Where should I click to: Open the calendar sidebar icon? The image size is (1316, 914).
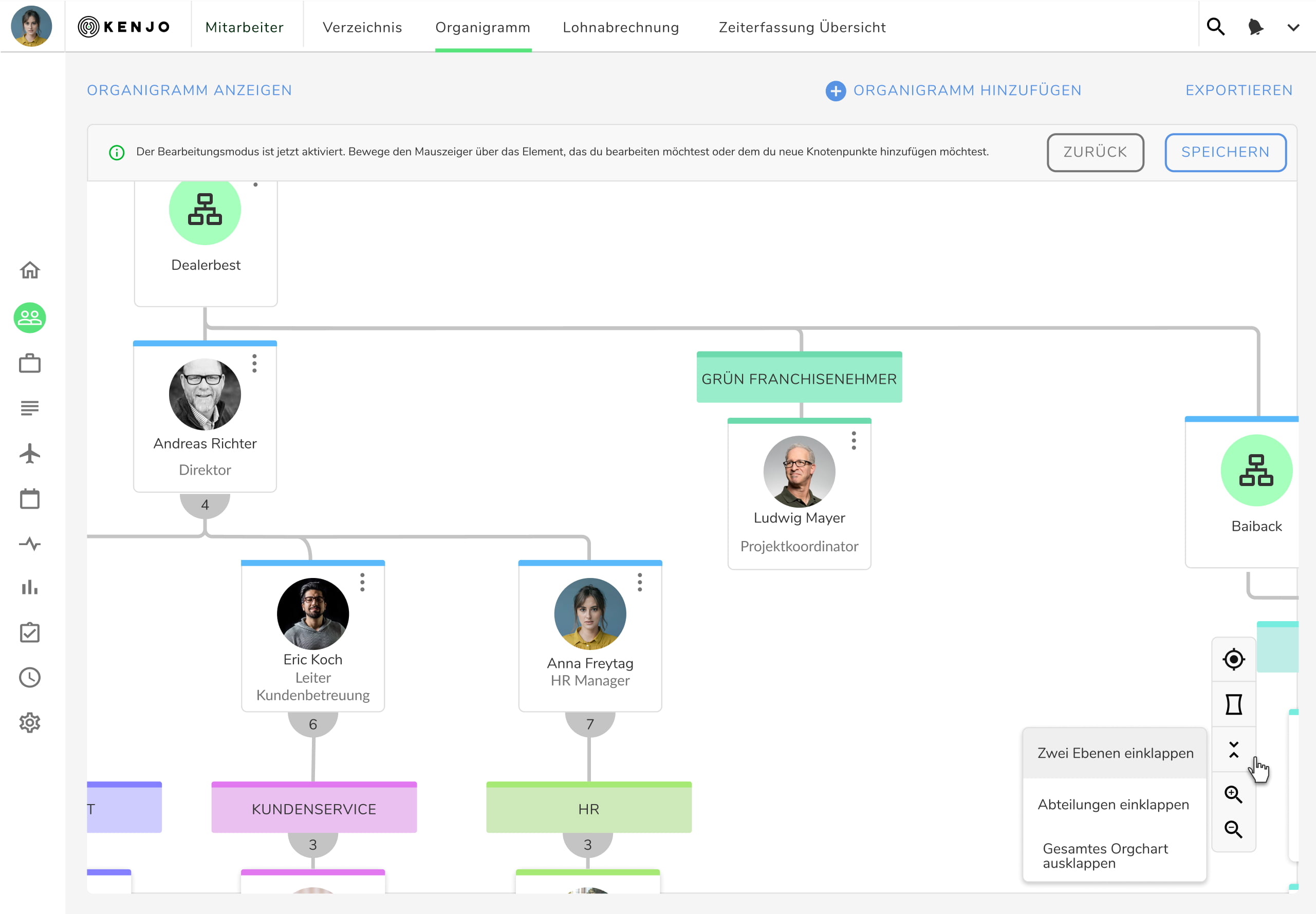[30, 499]
